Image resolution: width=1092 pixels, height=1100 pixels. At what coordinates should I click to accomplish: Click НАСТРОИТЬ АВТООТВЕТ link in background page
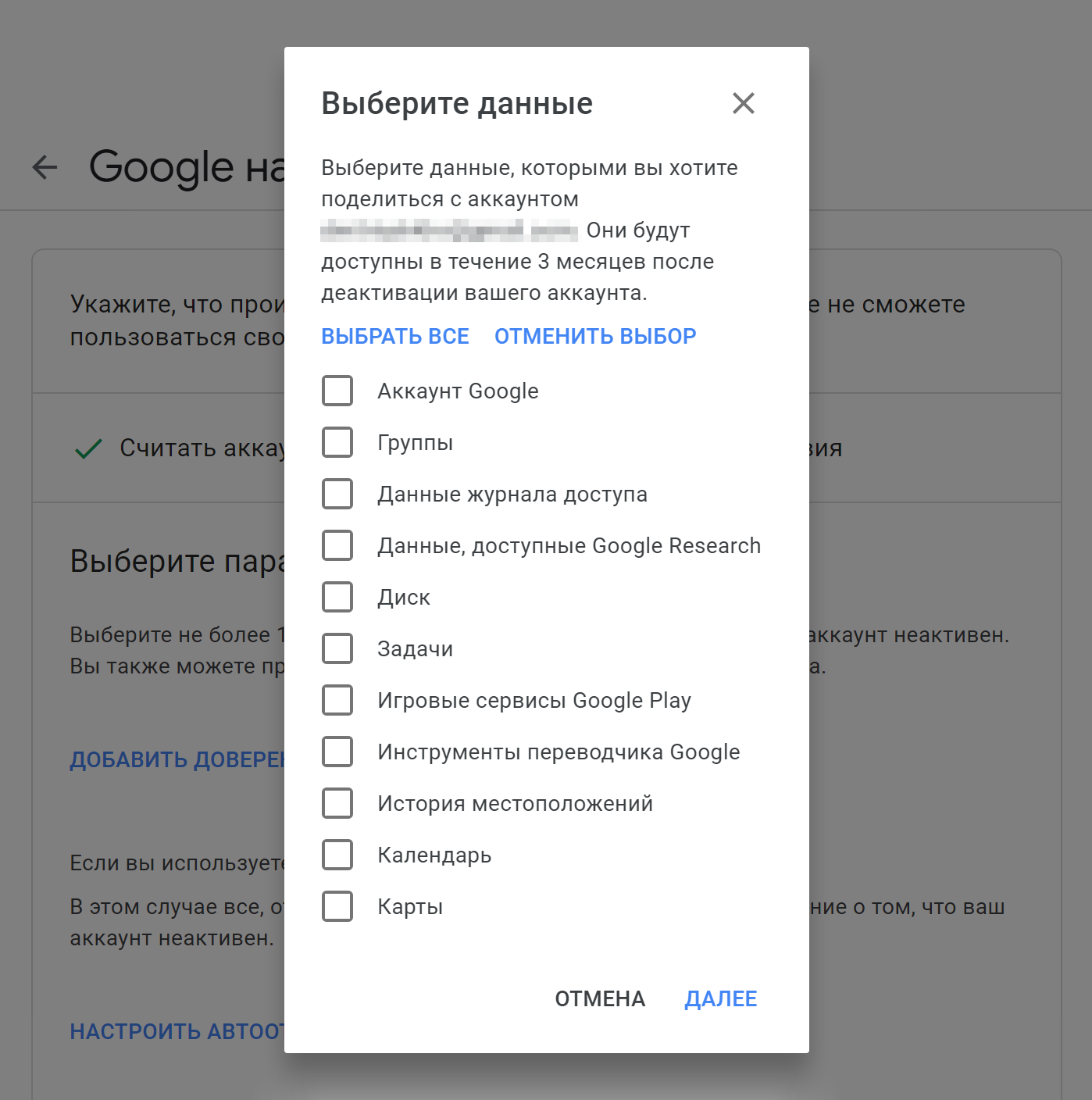tap(177, 1031)
